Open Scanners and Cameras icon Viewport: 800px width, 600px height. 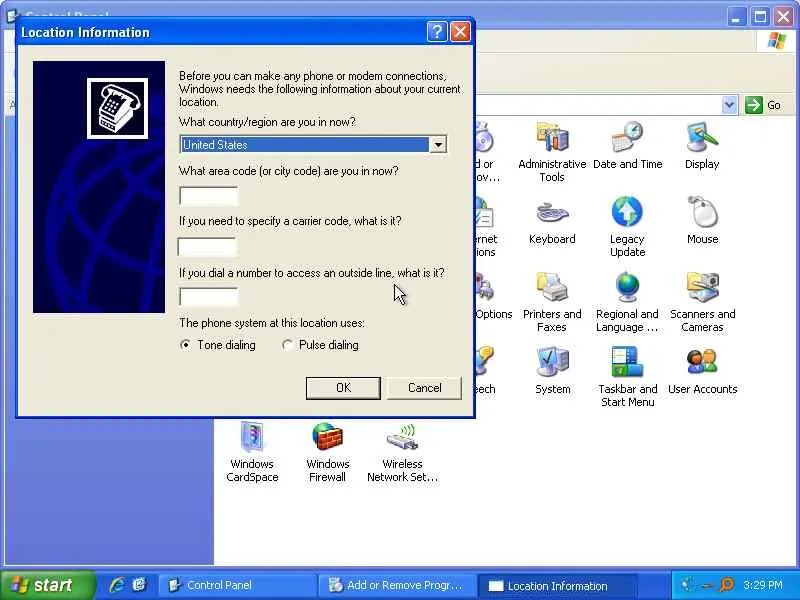703,302
